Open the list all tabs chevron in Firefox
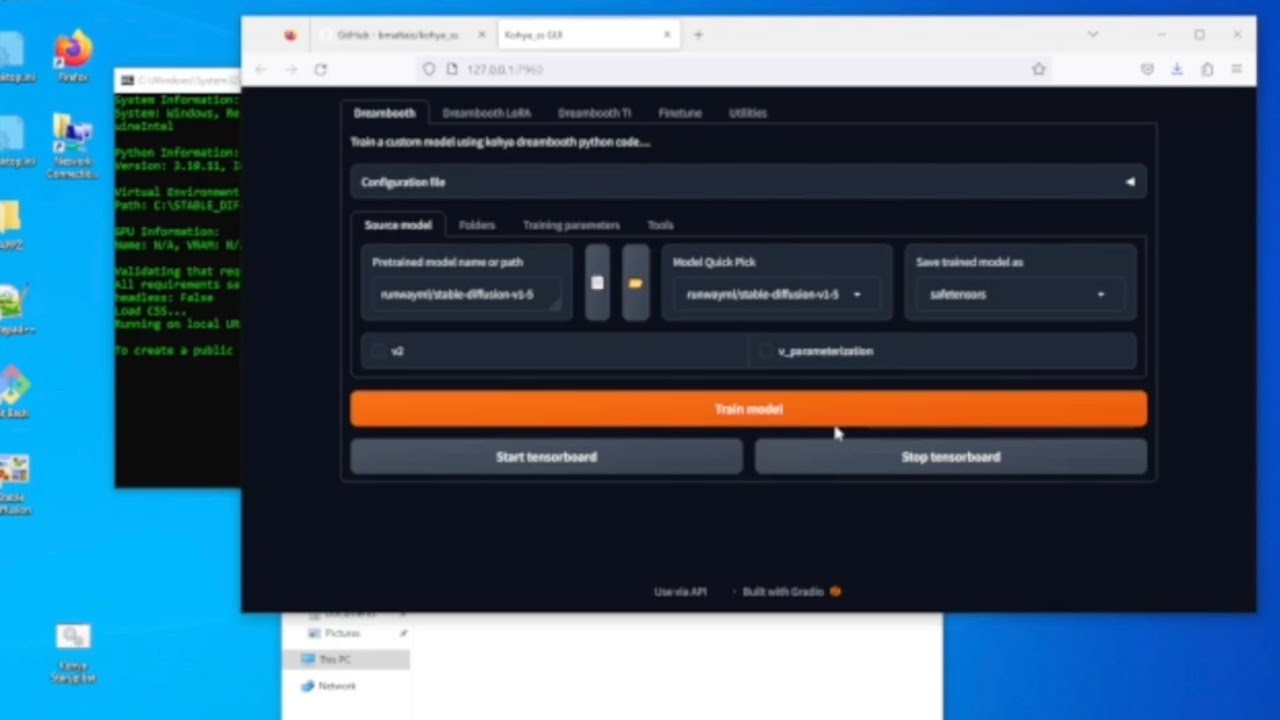 [1093, 35]
